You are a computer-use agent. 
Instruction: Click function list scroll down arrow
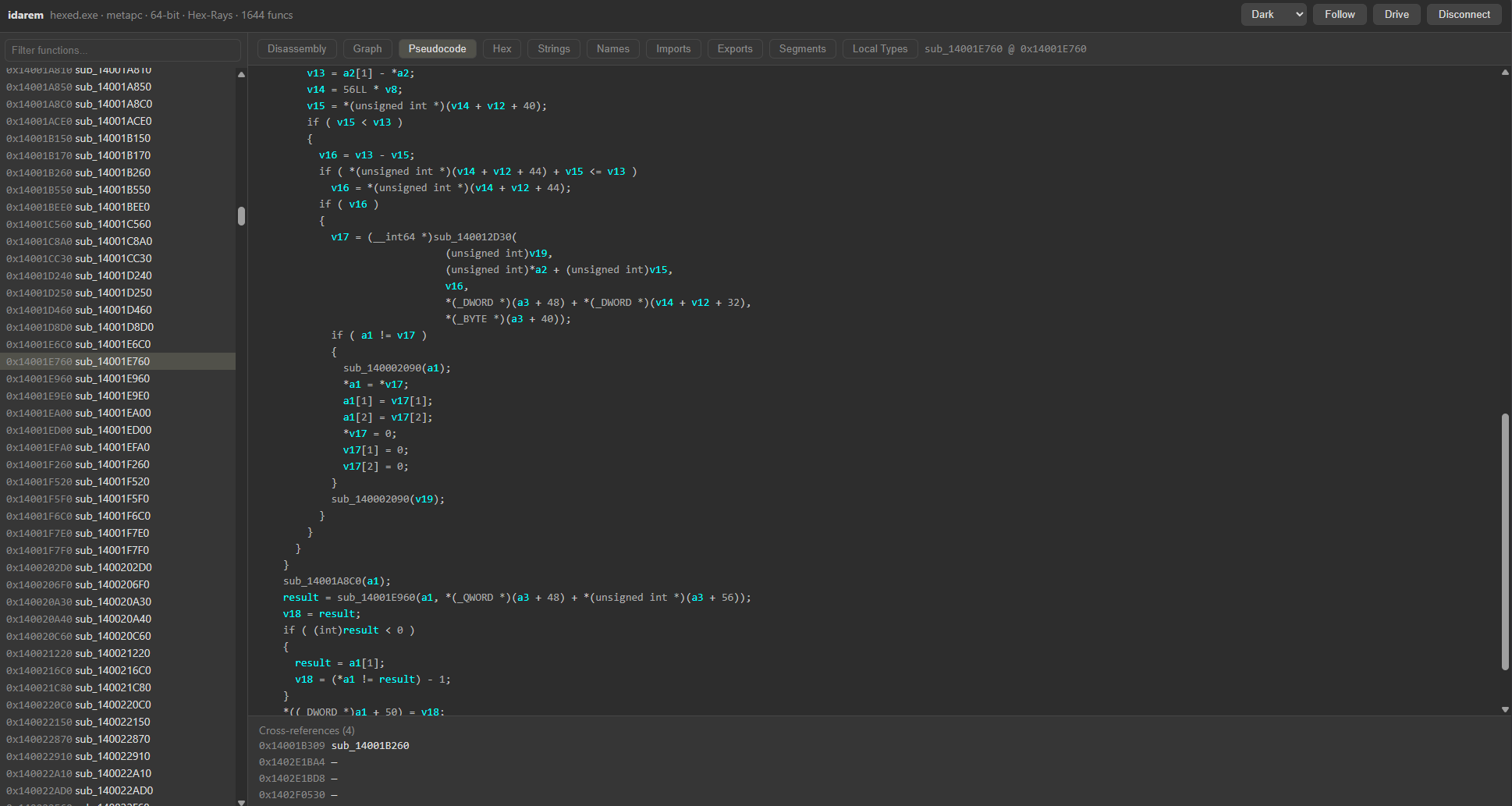[241, 801]
